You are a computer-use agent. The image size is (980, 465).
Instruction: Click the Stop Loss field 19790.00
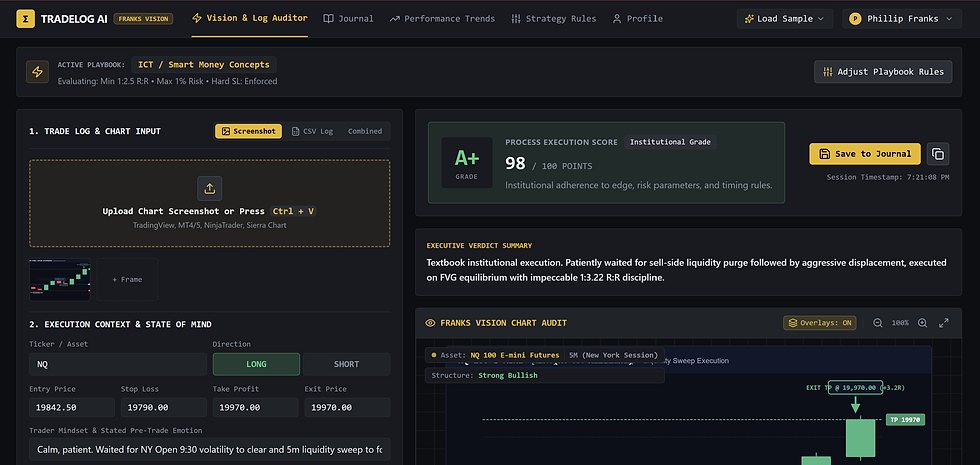pos(164,408)
